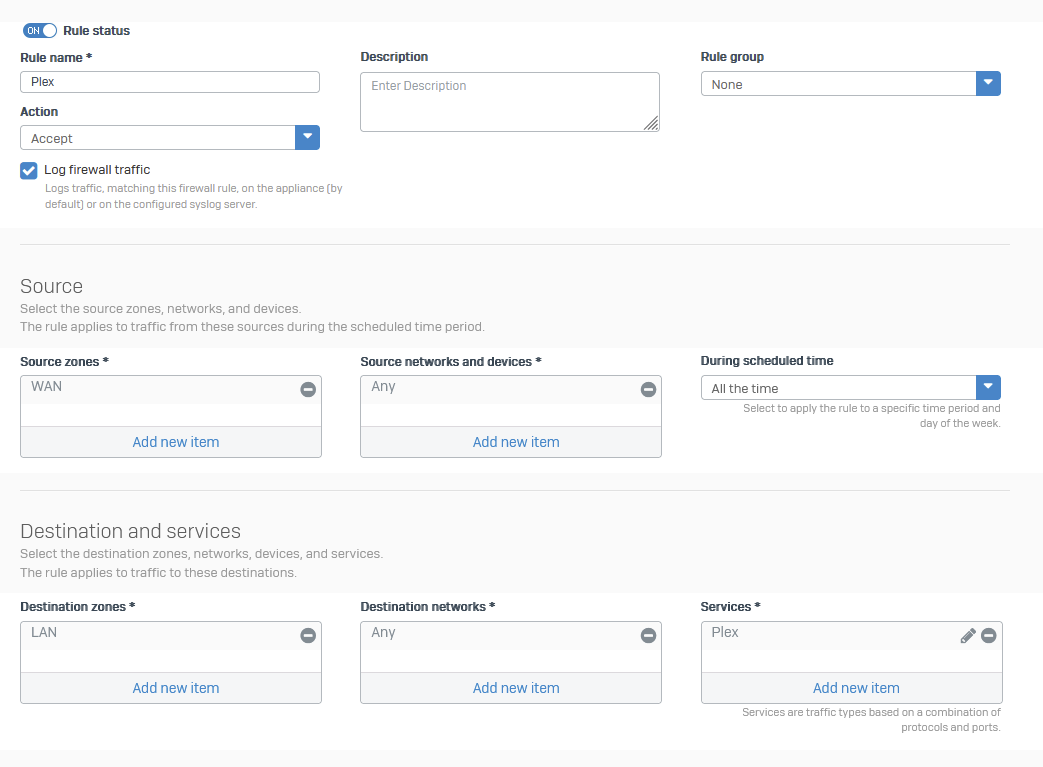The height and width of the screenshot is (767, 1043).
Task: Add new item to Services
Action: tap(856, 688)
